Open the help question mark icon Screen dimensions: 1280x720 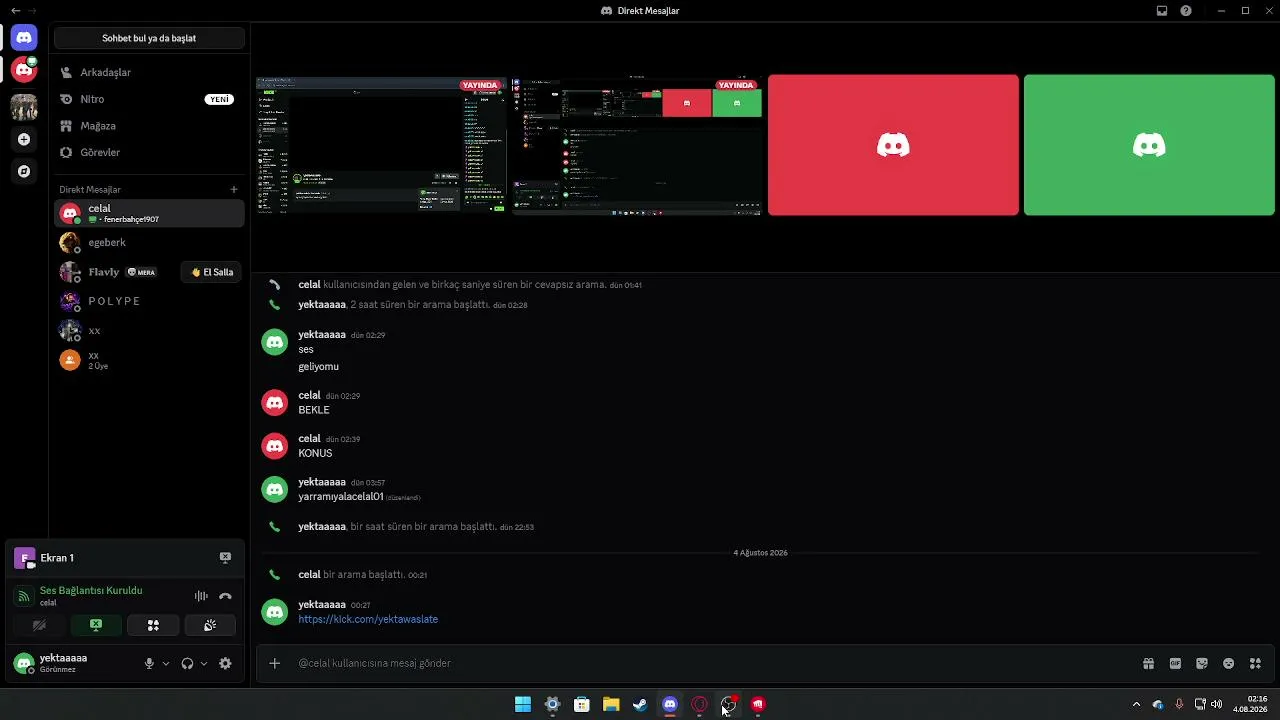(x=1186, y=10)
